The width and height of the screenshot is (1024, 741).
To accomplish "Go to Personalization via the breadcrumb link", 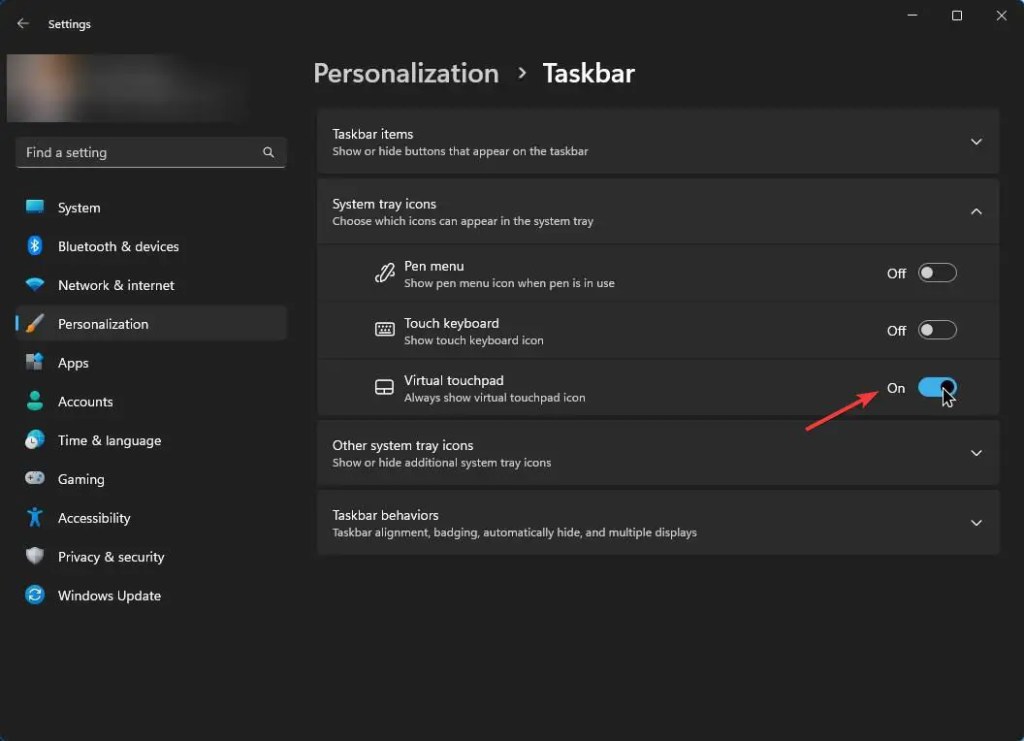I will [406, 73].
